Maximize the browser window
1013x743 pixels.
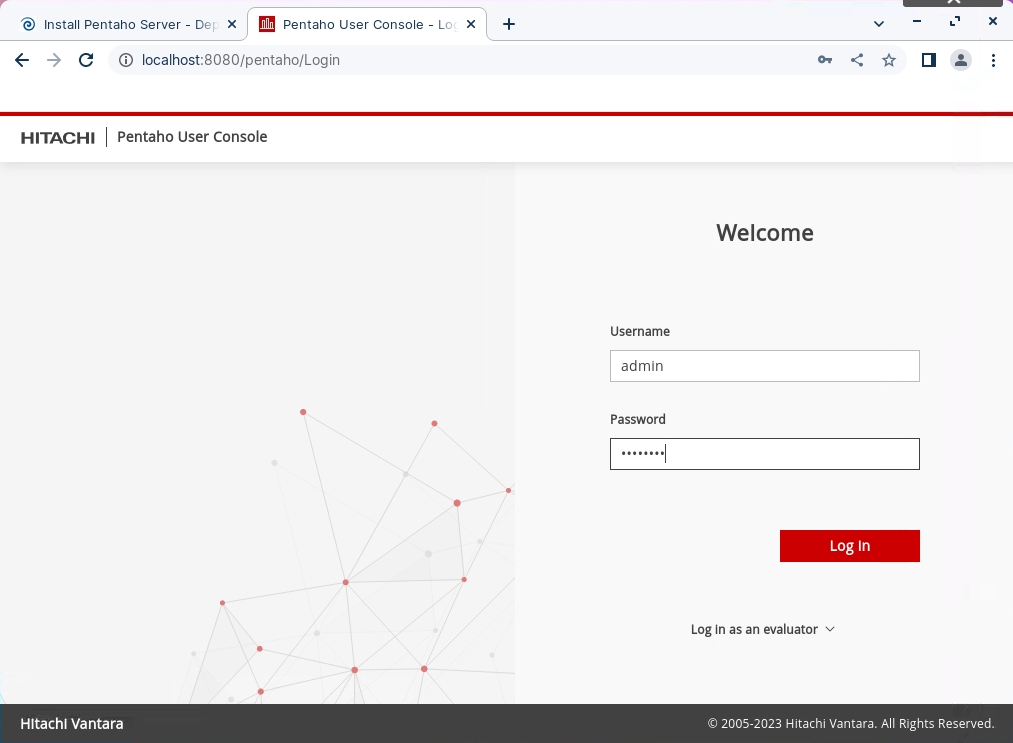pos(955,21)
